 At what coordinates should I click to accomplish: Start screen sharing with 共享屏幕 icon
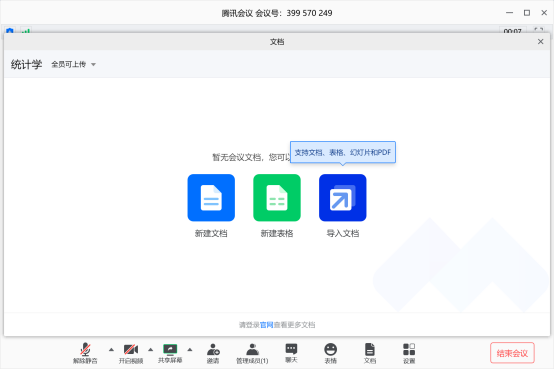coord(170,353)
